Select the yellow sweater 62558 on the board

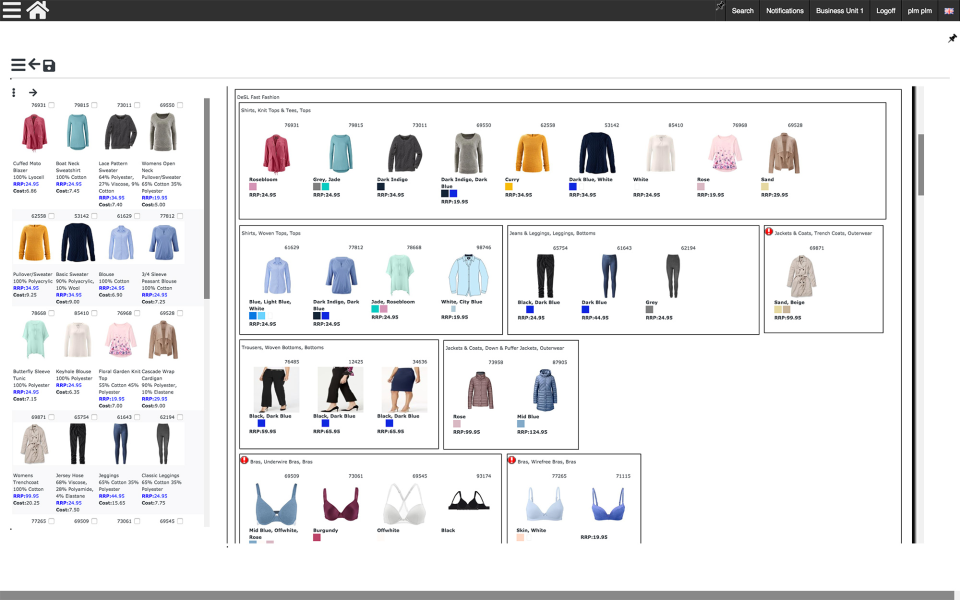pyautogui.click(x=532, y=153)
